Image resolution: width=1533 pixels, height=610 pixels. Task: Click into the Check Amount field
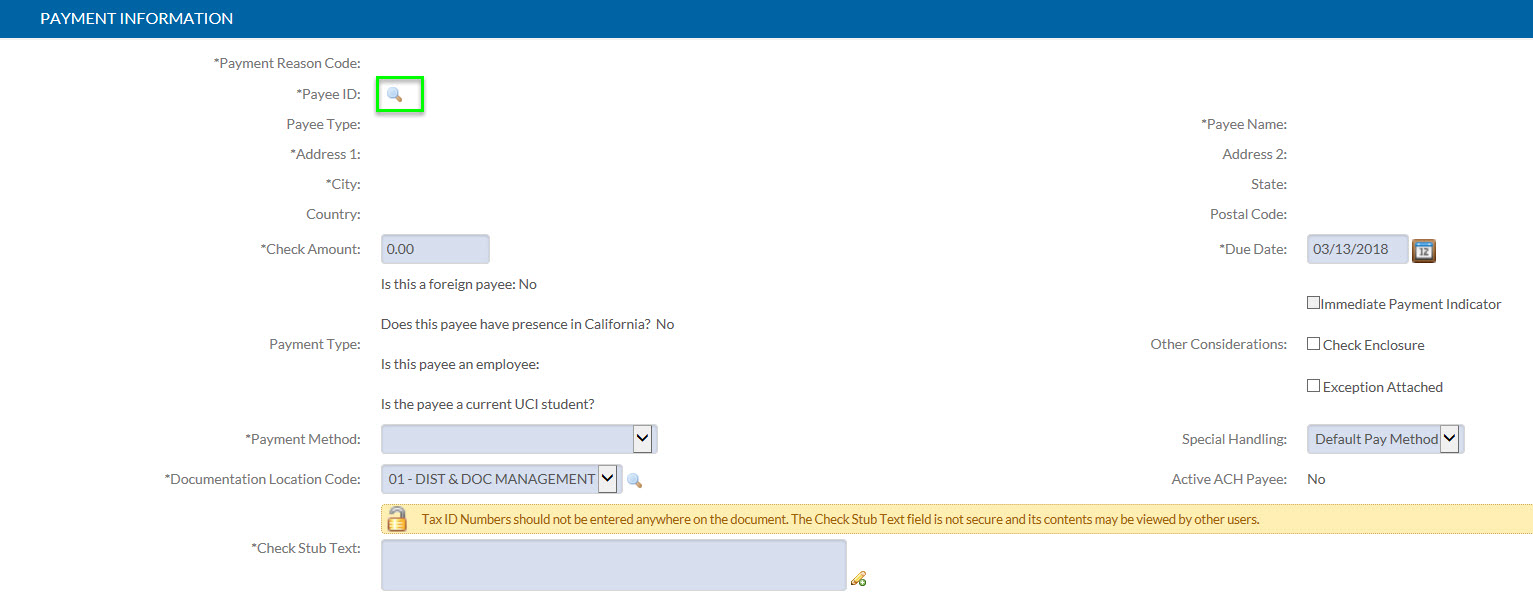(x=435, y=249)
